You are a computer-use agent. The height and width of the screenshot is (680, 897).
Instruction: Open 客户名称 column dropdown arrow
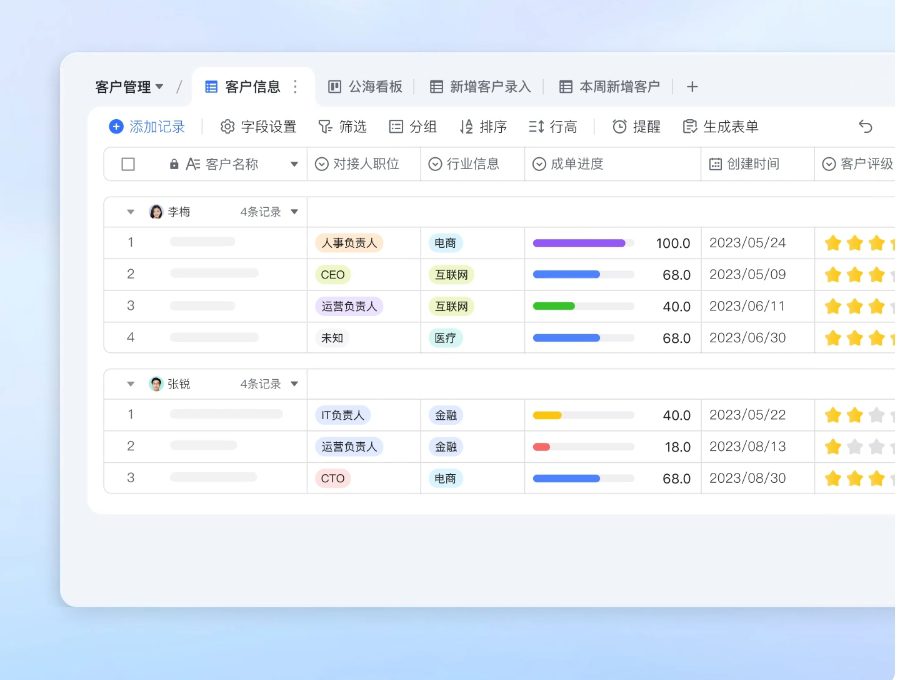click(x=294, y=164)
